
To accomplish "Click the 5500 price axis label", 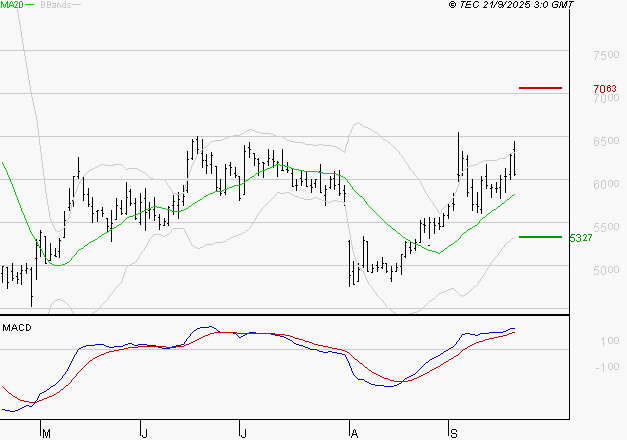I will tap(605, 228).
